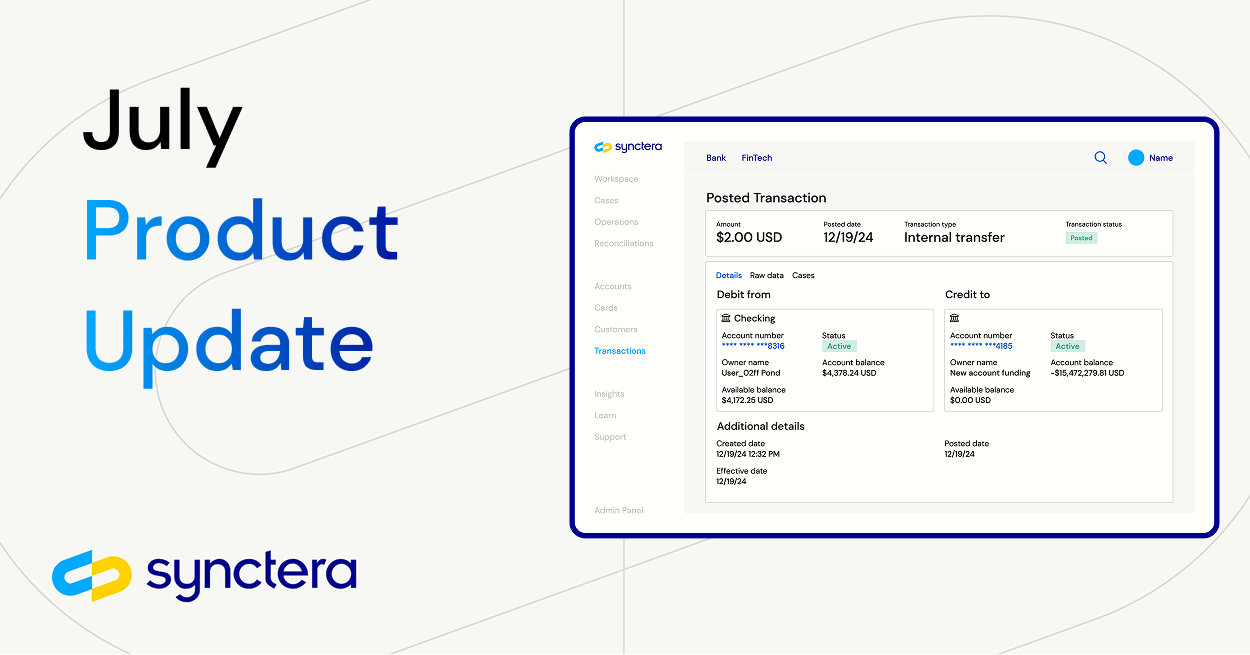The width and height of the screenshot is (1250, 655).
Task: Click the July heading text
Action: (x=163, y=125)
